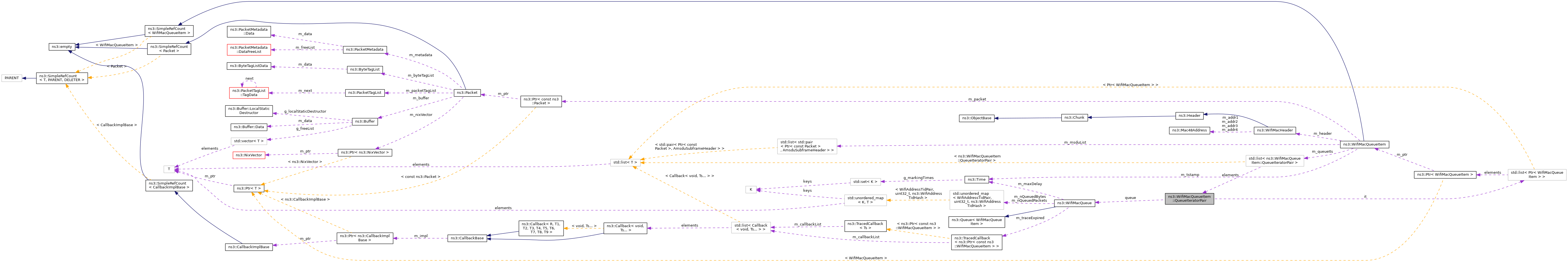Screen dimensions: 1568x262
Task: Click the ns3::empty class node
Action: [62, 47]
